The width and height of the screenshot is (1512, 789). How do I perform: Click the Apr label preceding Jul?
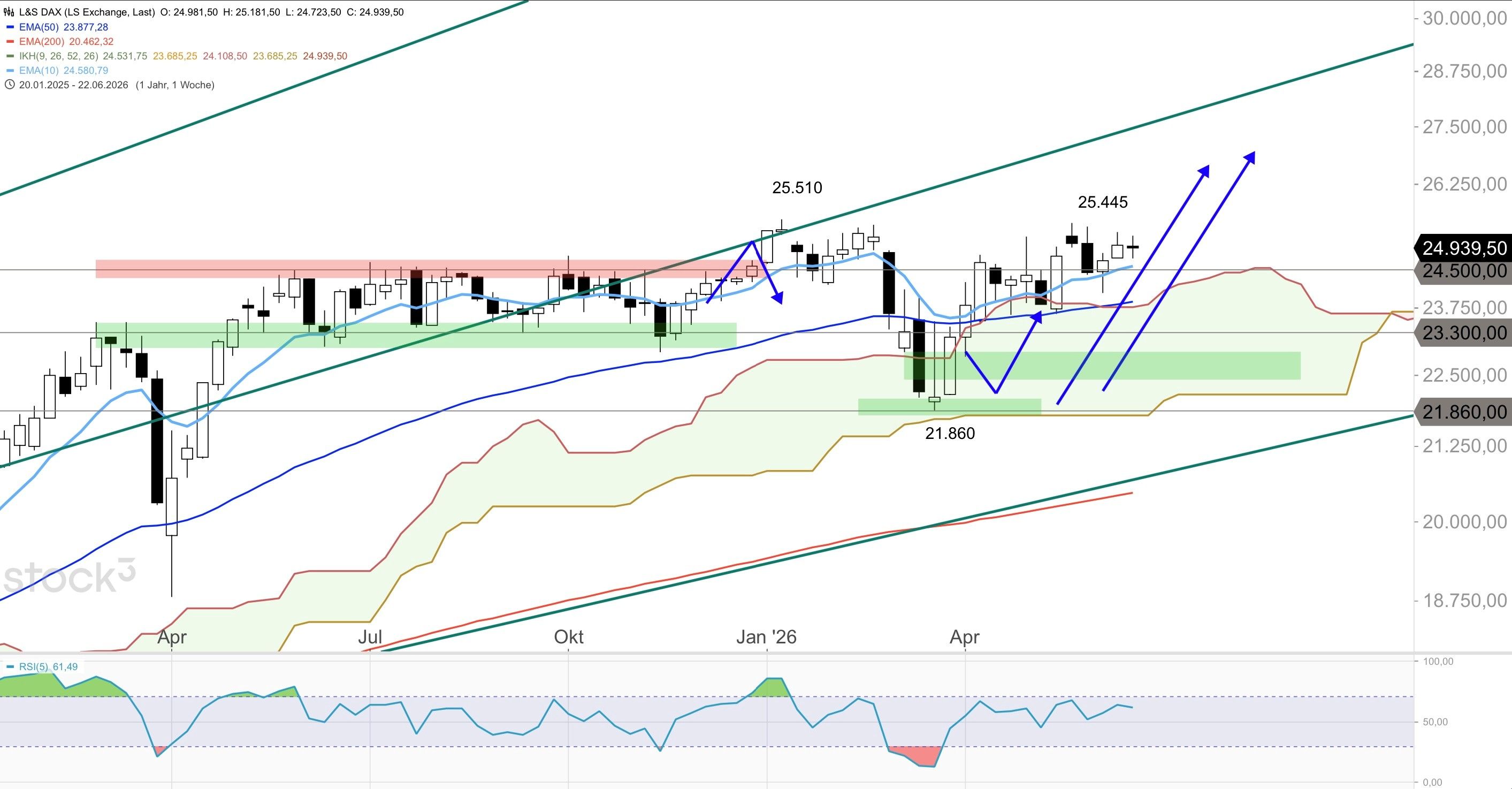[172, 637]
